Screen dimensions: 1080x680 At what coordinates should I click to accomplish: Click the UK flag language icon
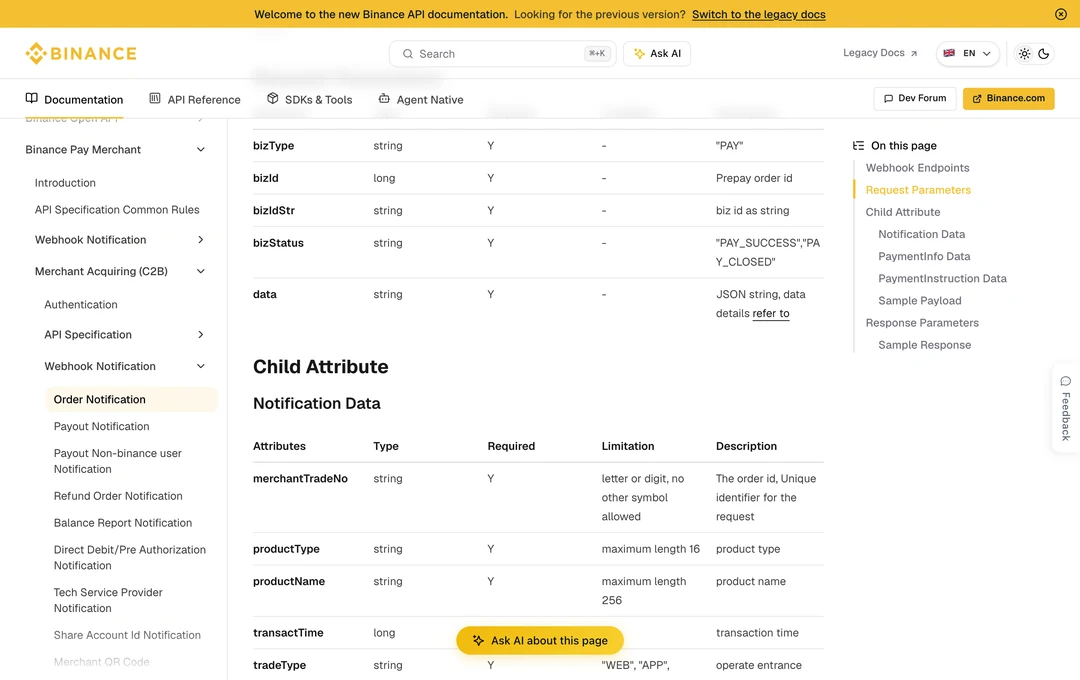coord(948,53)
